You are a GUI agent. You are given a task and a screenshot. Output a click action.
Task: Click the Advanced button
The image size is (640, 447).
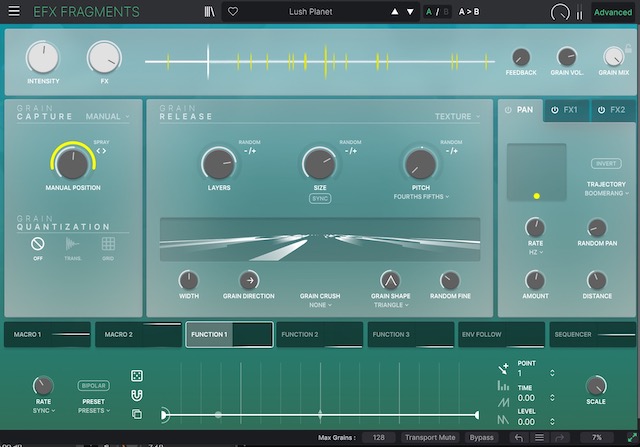coord(613,13)
